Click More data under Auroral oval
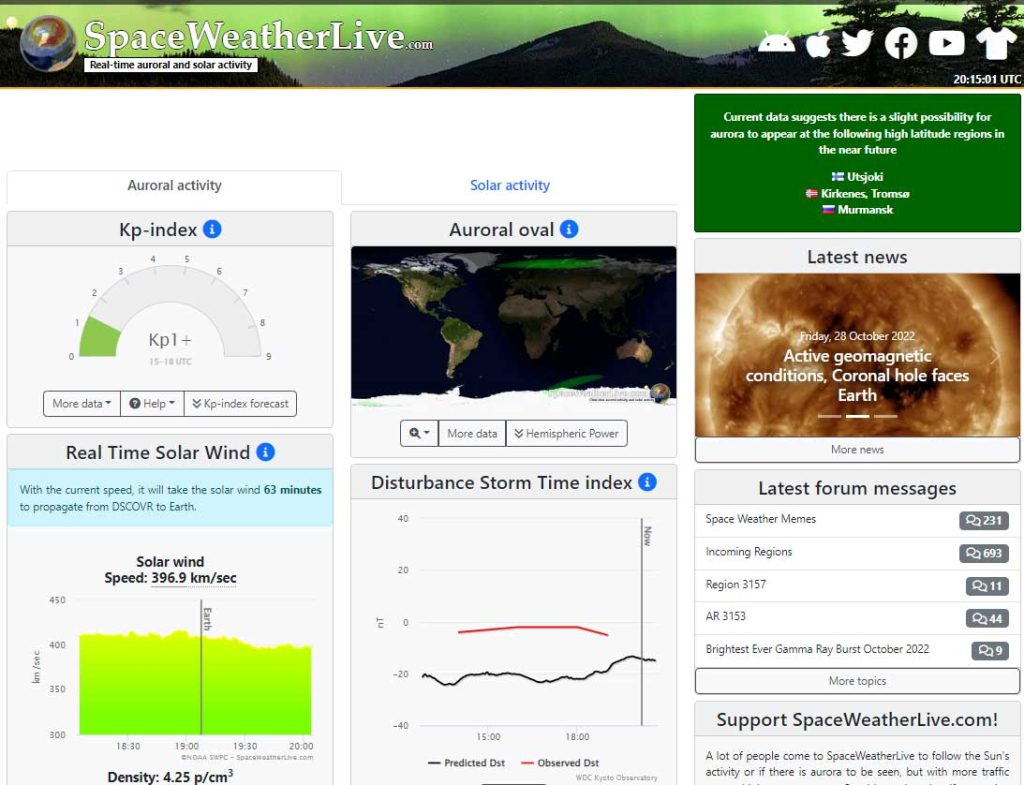 pos(472,433)
